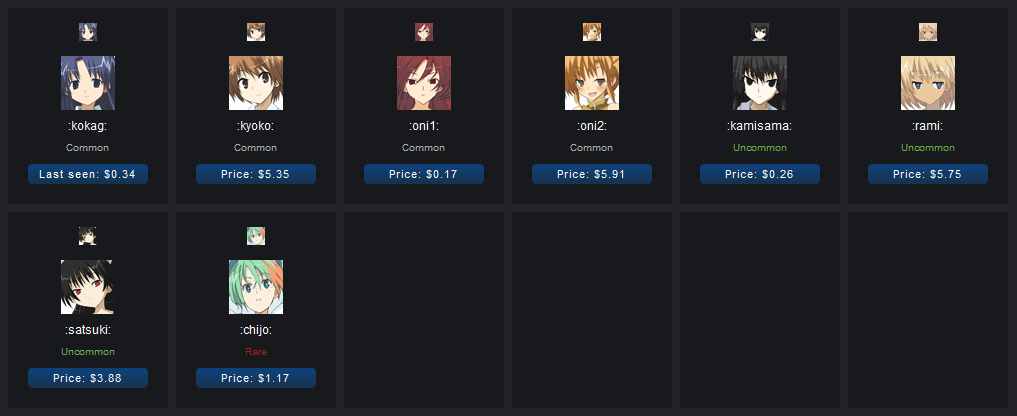The width and height of the screenshot is (1017, 416).
Task: Open the large :kokag: blue-haired portrait
Action: tap(88, 82)
